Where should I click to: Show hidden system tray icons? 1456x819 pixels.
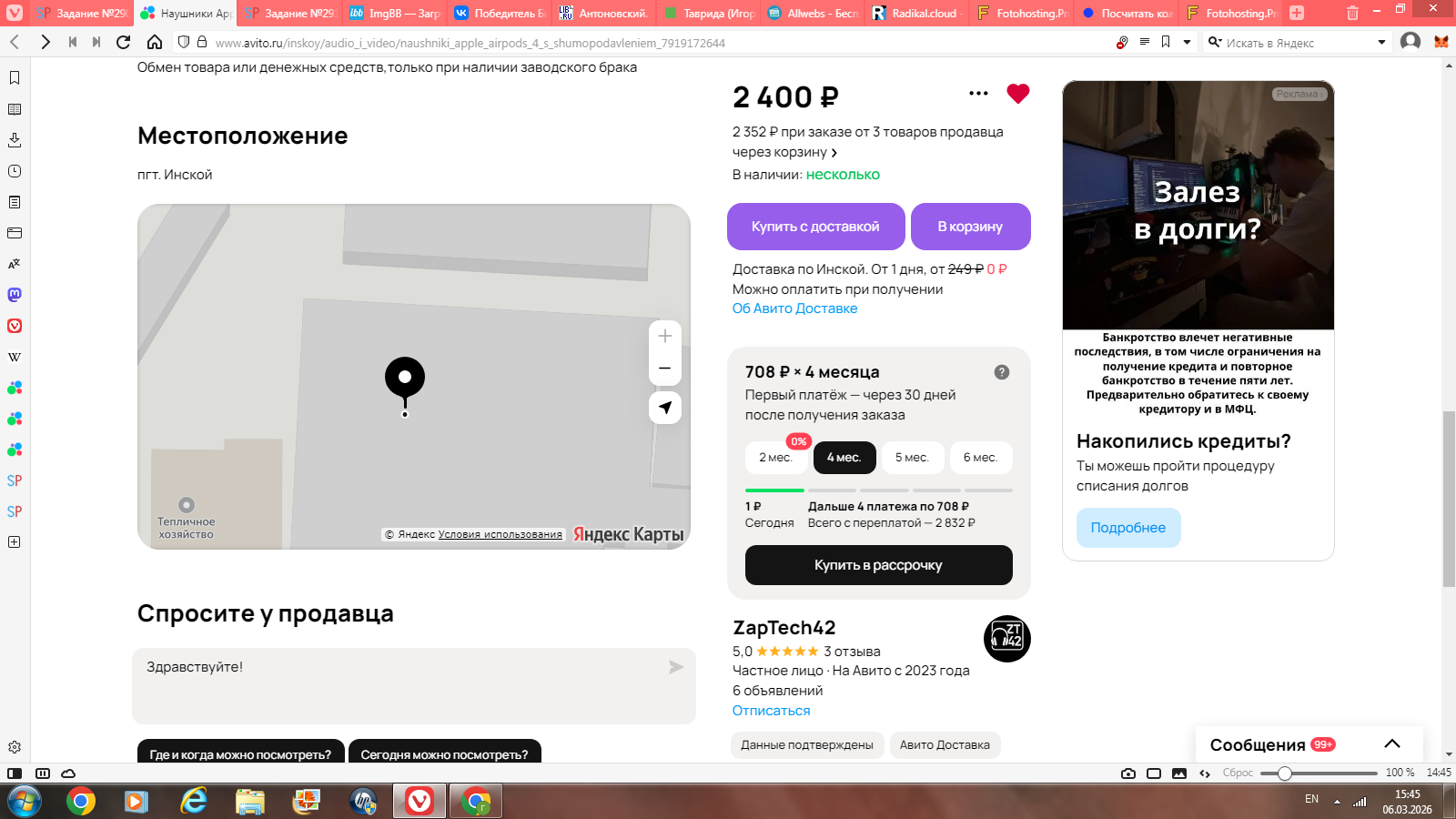pos(1337,802)
